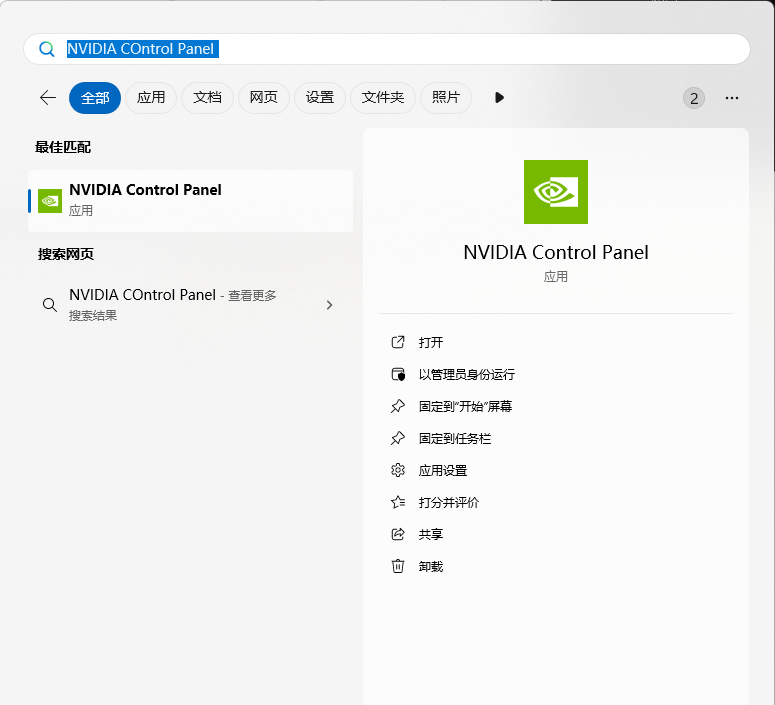Switch to the 网页 filter tab
Screen dimensions: 775x705
pos(263,98)
